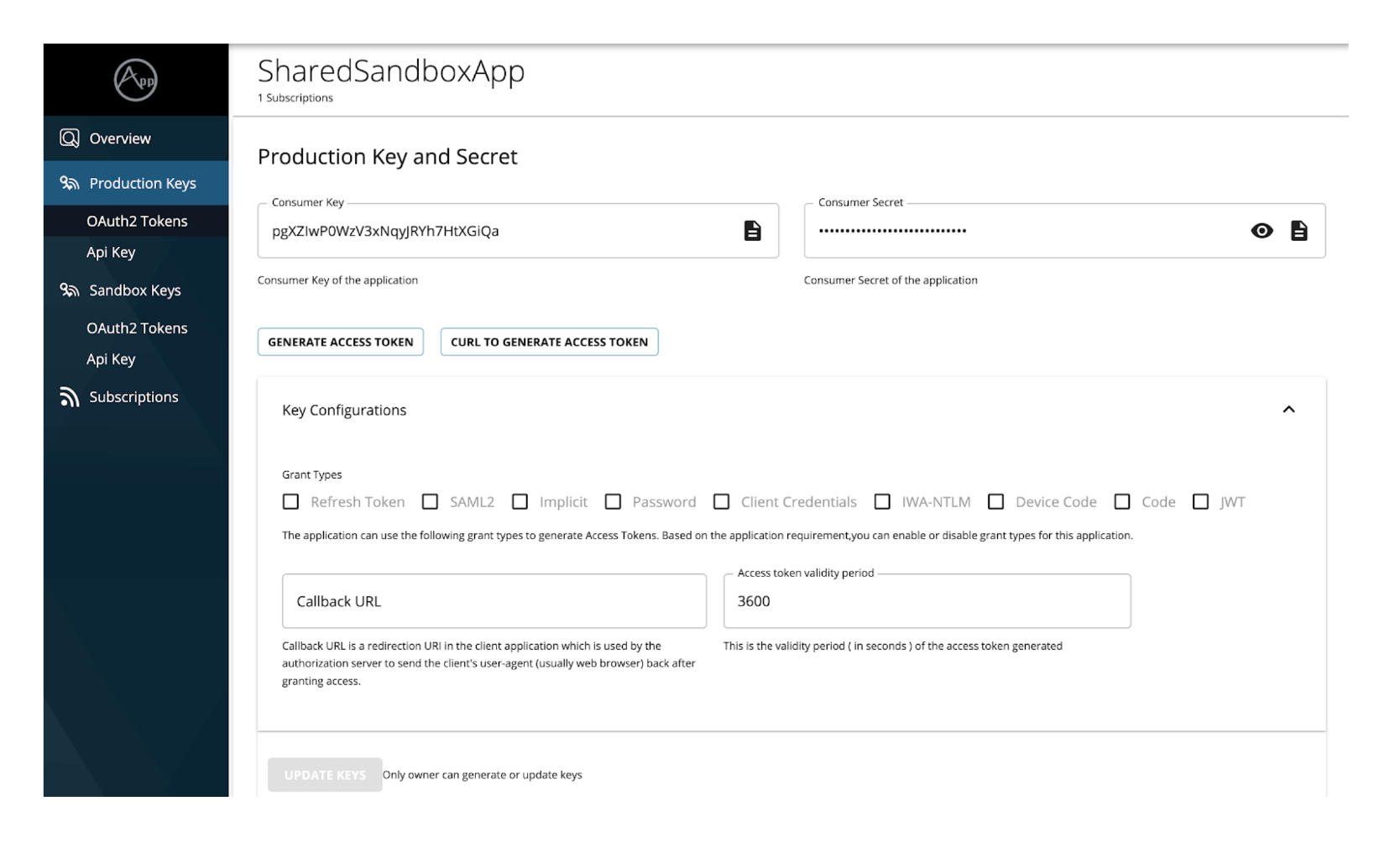This screenshot has width=1400, height=843.
Task: Focus the Access token validity period field
Action: pos(927,601)
